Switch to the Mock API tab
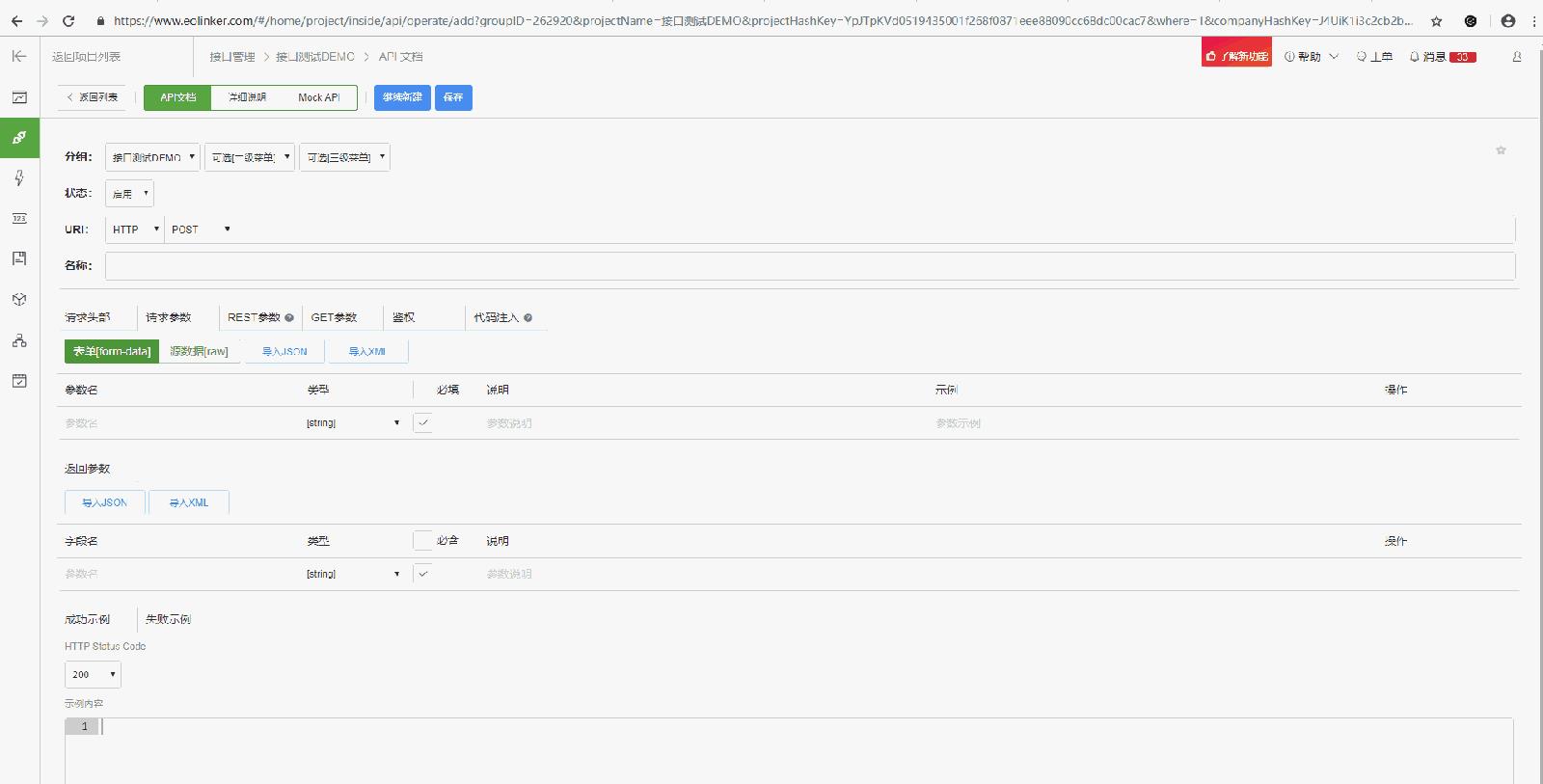This screenshot has width=1543, height=784. coord(319,97)
